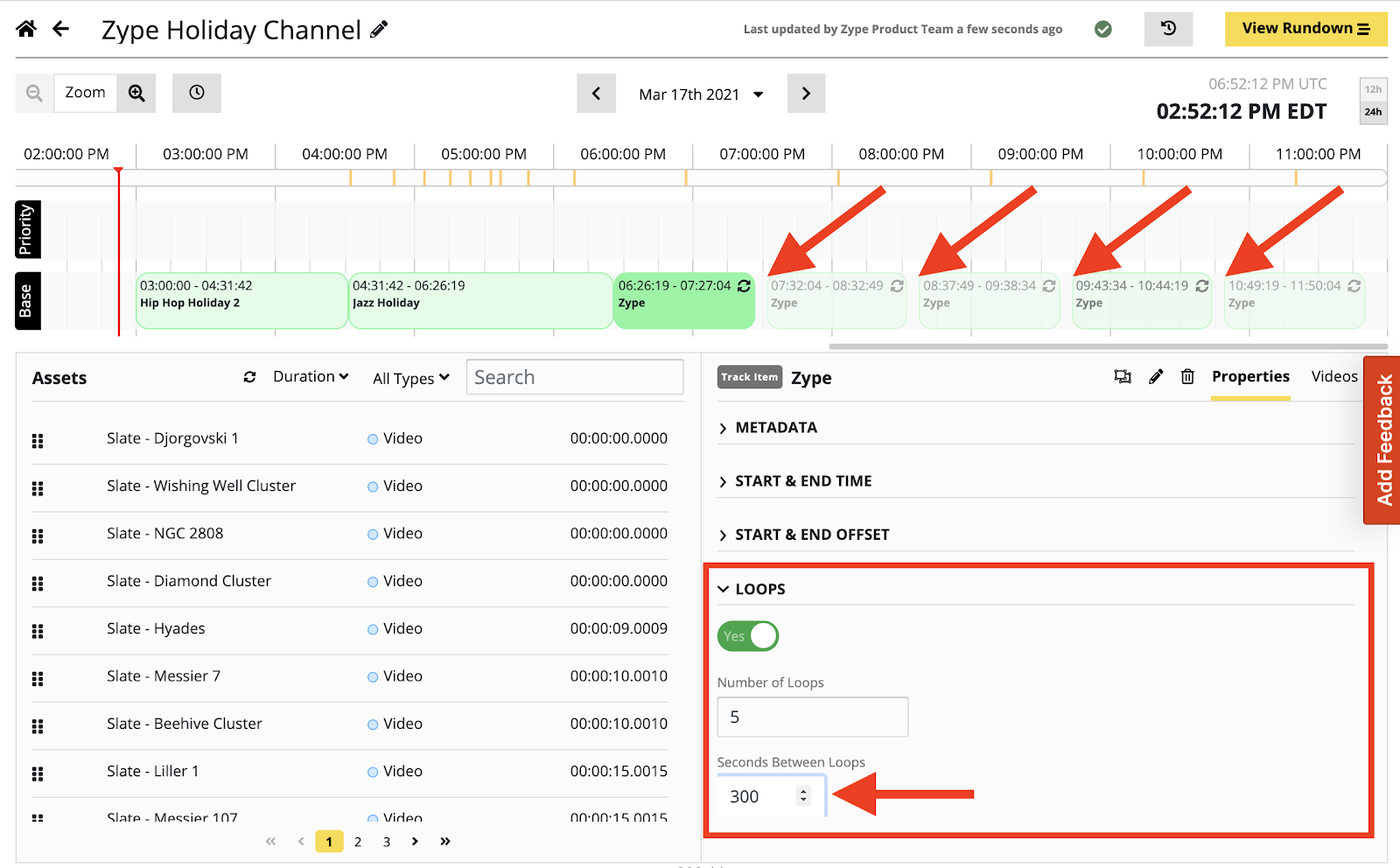Select Slate - Diamond Cluster asset row
Viewport: 1400px width, 868px height.
point(350,582)
